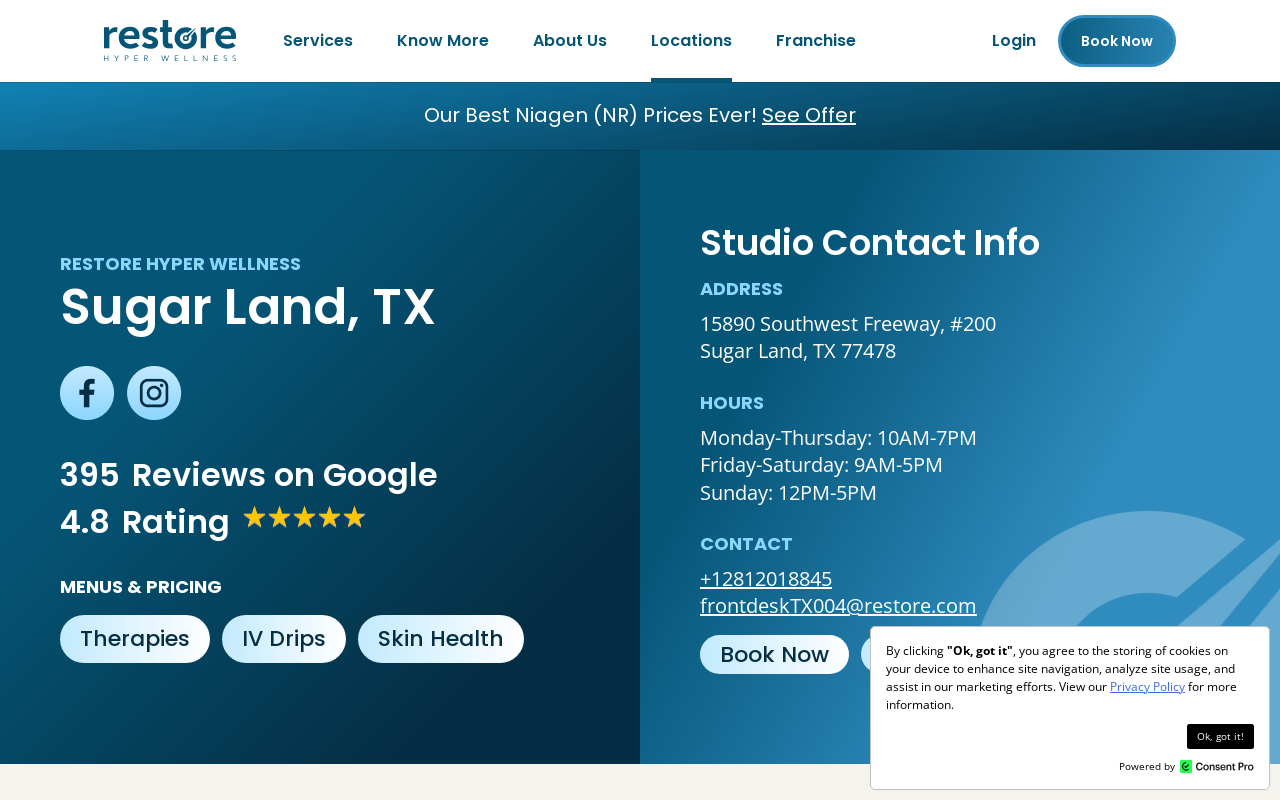Follow the See Offer link
This screenshot has width=1280, height=800.
[809, 115]
